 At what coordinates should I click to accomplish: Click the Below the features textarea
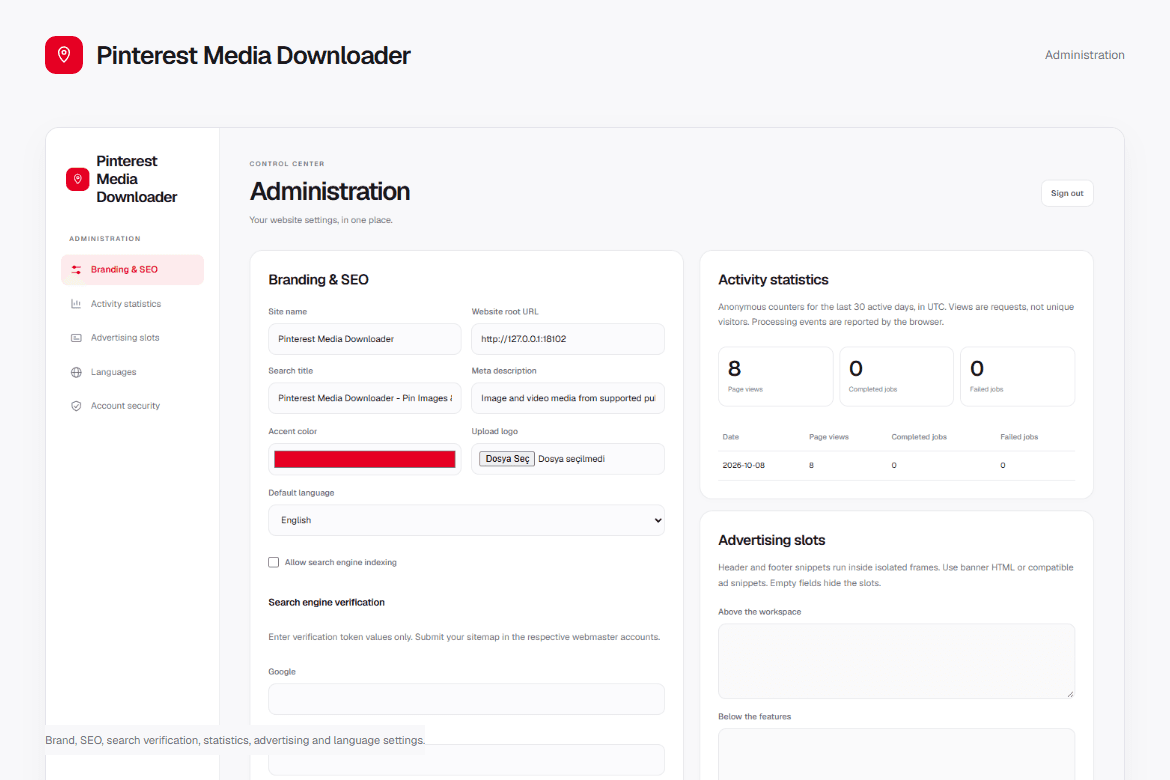[x=896, y=754]
